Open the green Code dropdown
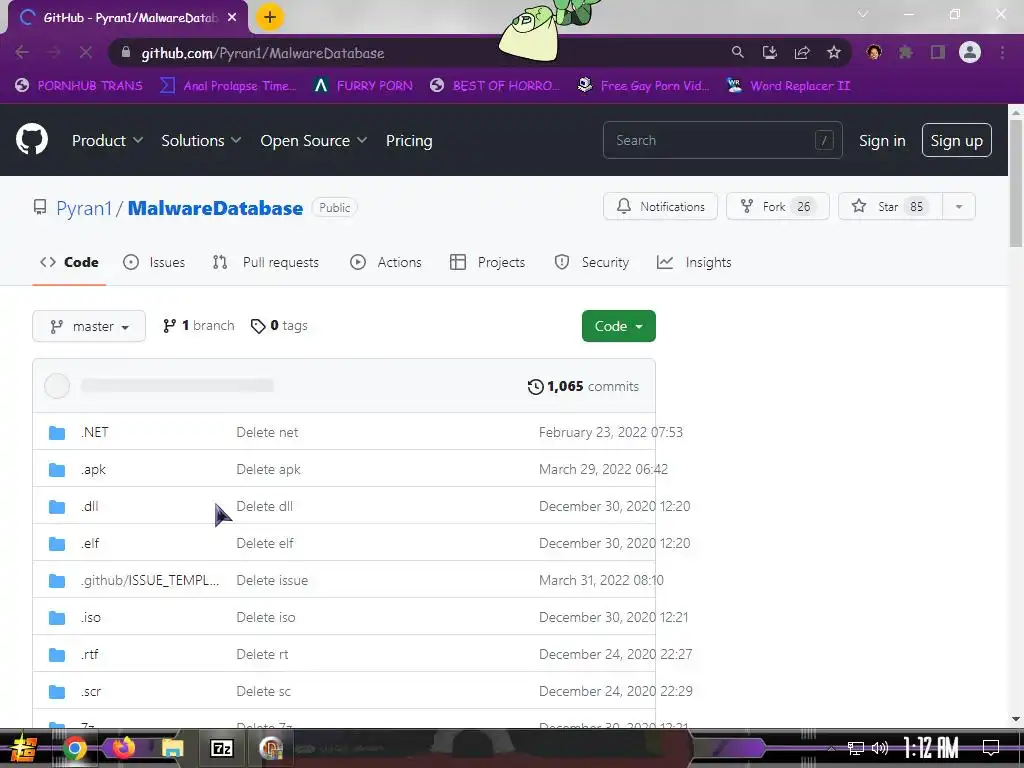This screenshot has width=1024, height=768. 618,326
